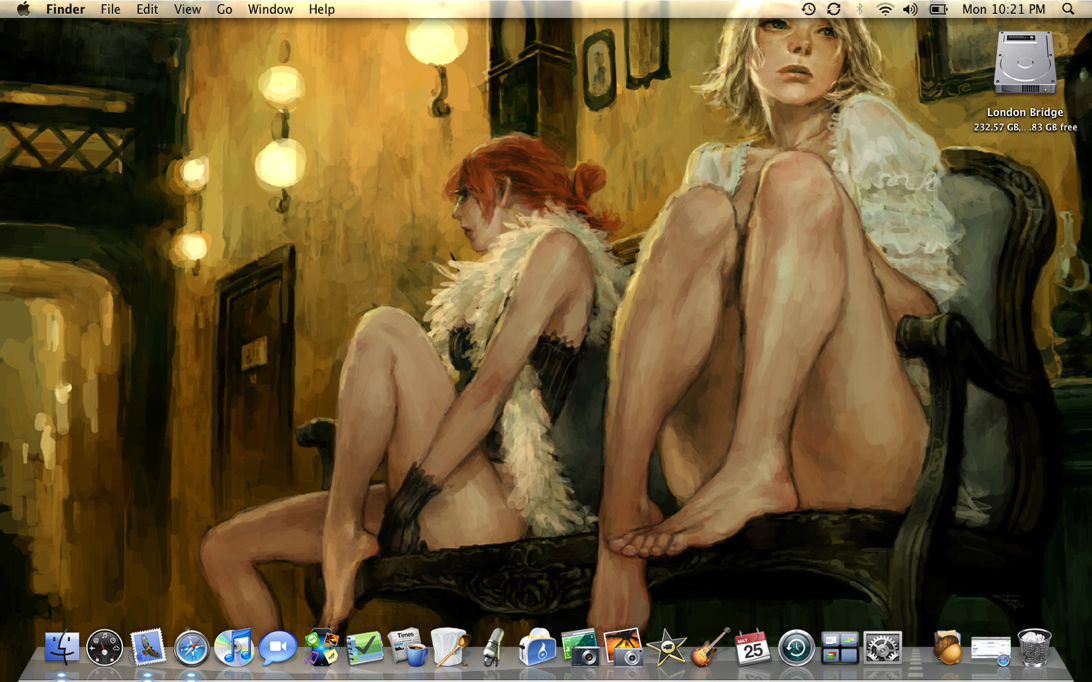Launch the microphone app in Dock

pyautogui.click(x=493, y=647)
